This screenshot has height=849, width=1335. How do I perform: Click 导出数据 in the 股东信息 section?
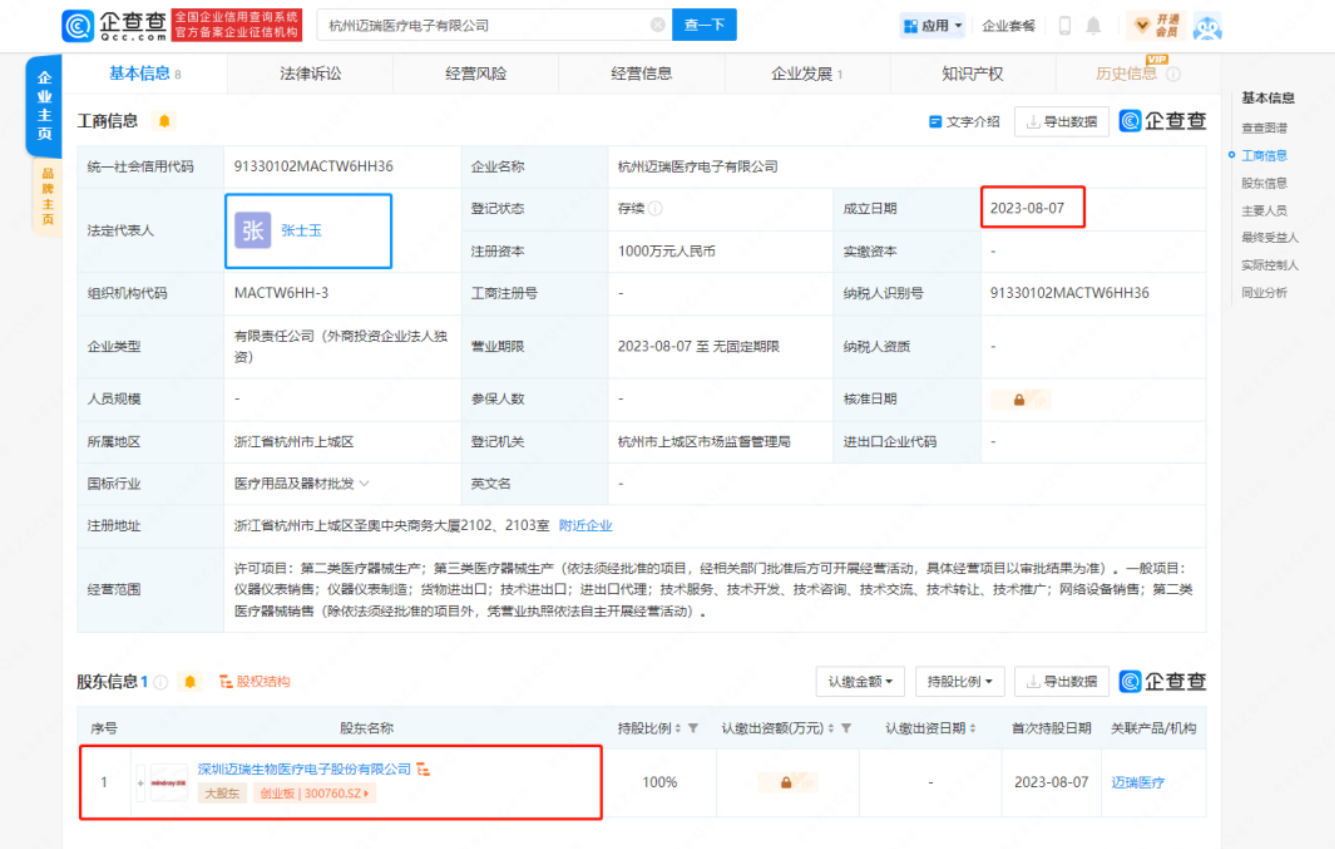coord(1061,682)
